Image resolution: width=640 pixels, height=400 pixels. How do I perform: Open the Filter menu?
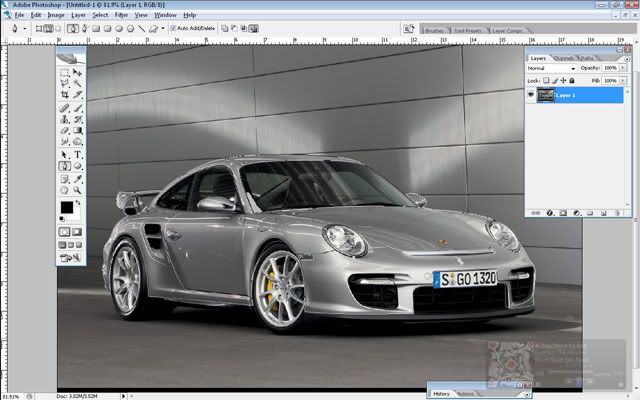coord(121,15)
